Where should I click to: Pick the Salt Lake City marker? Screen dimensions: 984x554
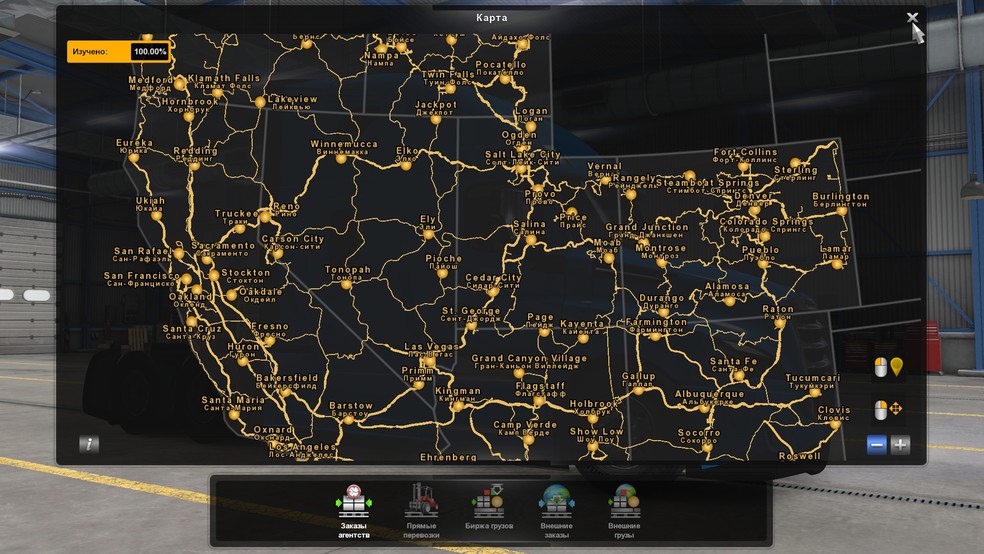[x=520, y=169]
